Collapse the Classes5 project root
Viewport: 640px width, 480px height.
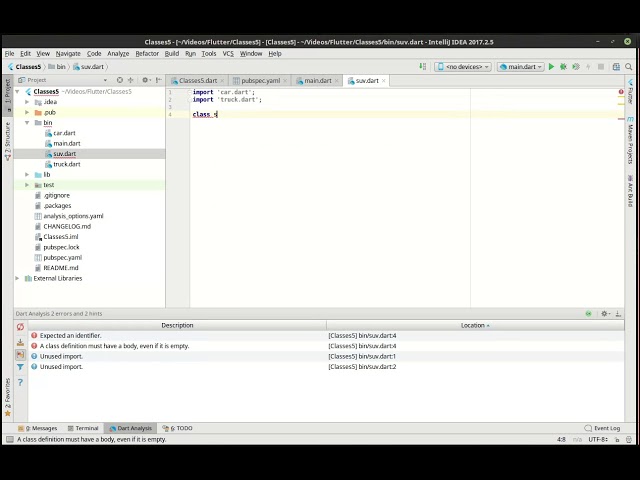pyautogui.click(x=17, y=91)
